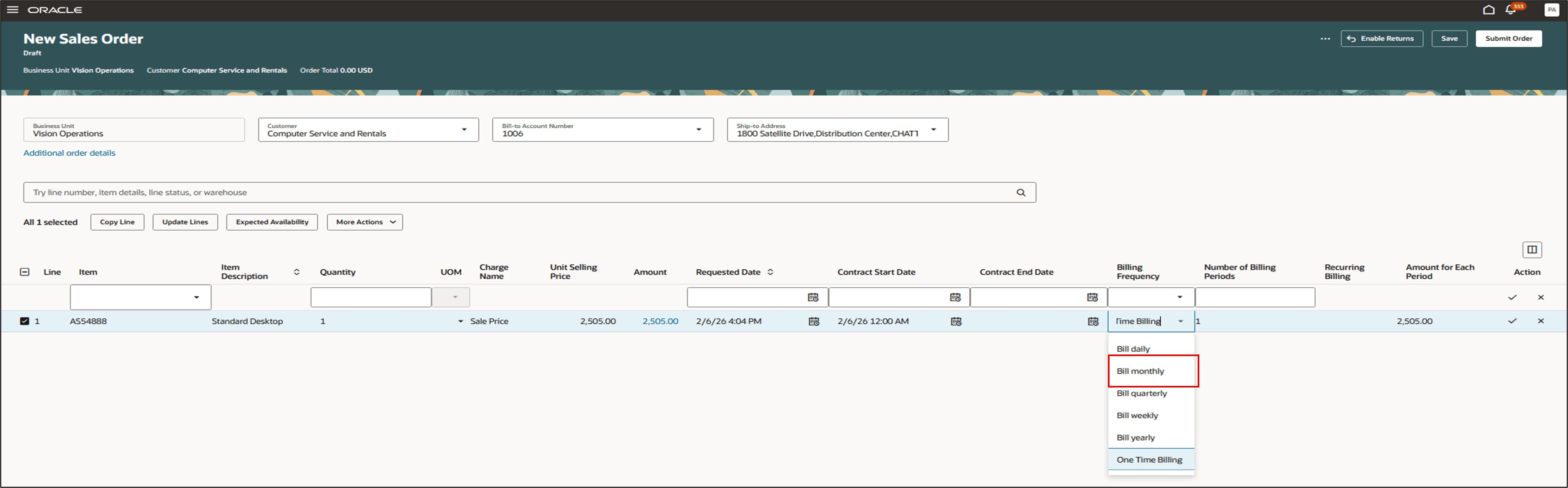Click the search magnifier icon
Image resolution: width=1568 pixels, height=488 pixels.
pos(1021,192)
